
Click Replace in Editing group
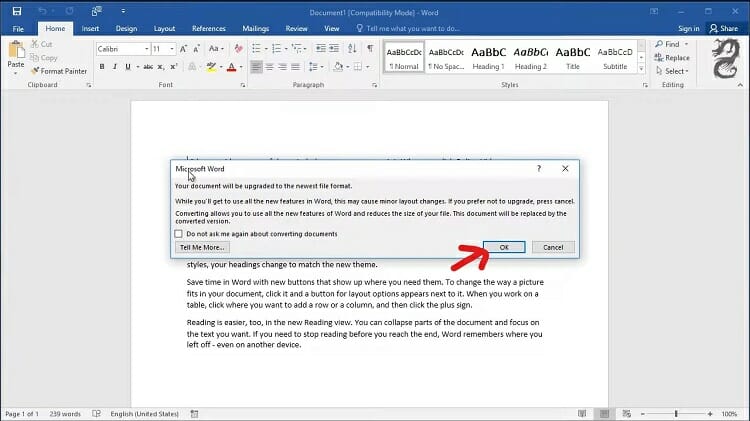click(x=672, y=57)
